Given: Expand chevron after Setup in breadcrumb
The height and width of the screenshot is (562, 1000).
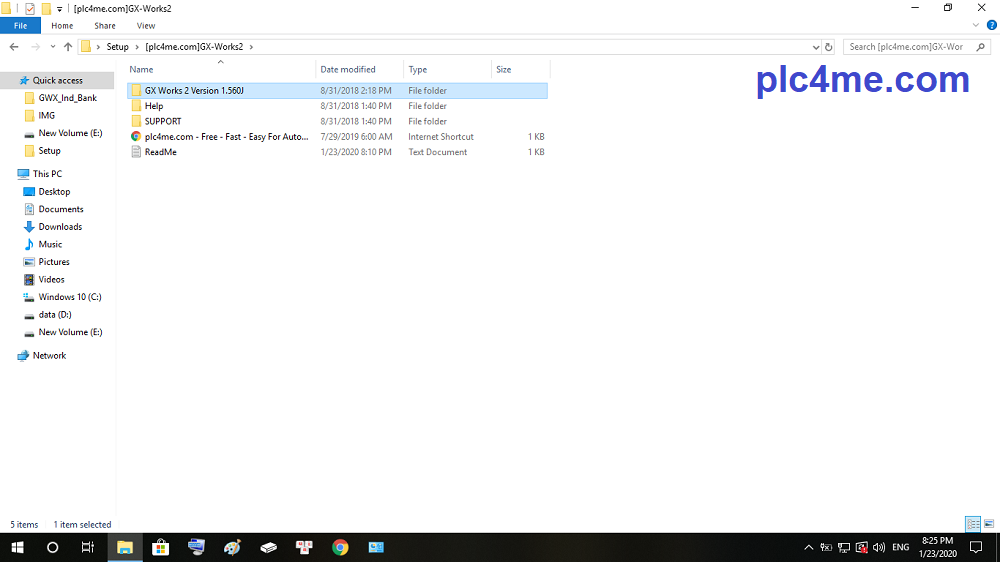Looking at the screenshot, I should point(136,47).
